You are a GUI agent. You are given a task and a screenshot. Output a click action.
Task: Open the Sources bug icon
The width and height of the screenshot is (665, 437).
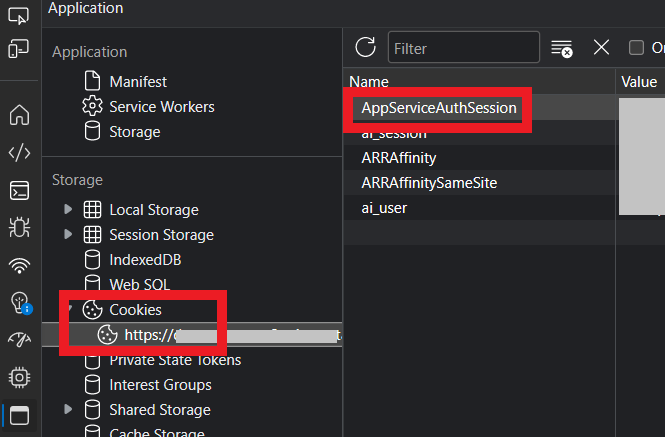tap(19, 228)
